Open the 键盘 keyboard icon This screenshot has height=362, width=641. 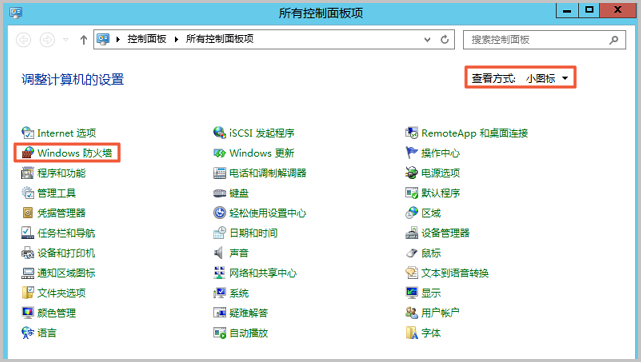[220, 193]
